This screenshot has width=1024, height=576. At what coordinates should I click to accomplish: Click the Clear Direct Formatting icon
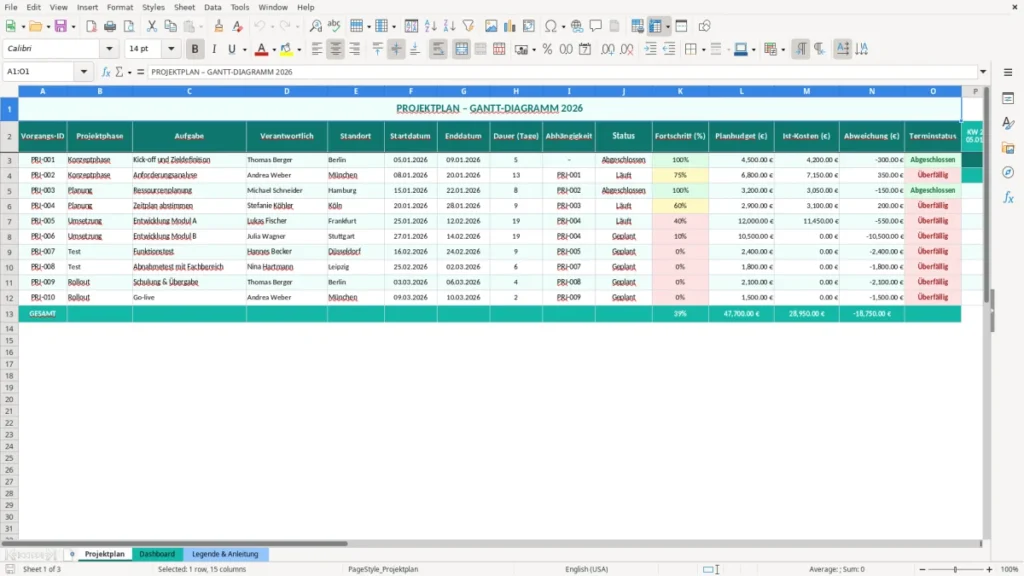click(238, 26)
